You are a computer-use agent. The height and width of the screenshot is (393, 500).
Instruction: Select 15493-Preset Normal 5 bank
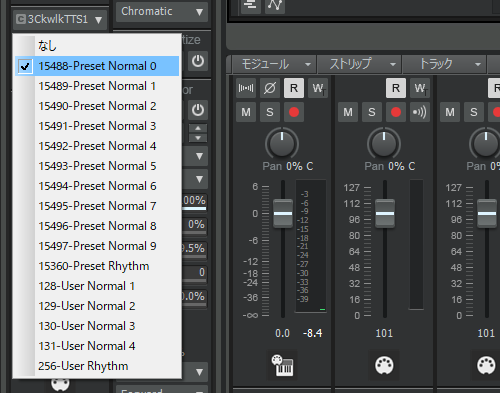[x=97, y=166]
